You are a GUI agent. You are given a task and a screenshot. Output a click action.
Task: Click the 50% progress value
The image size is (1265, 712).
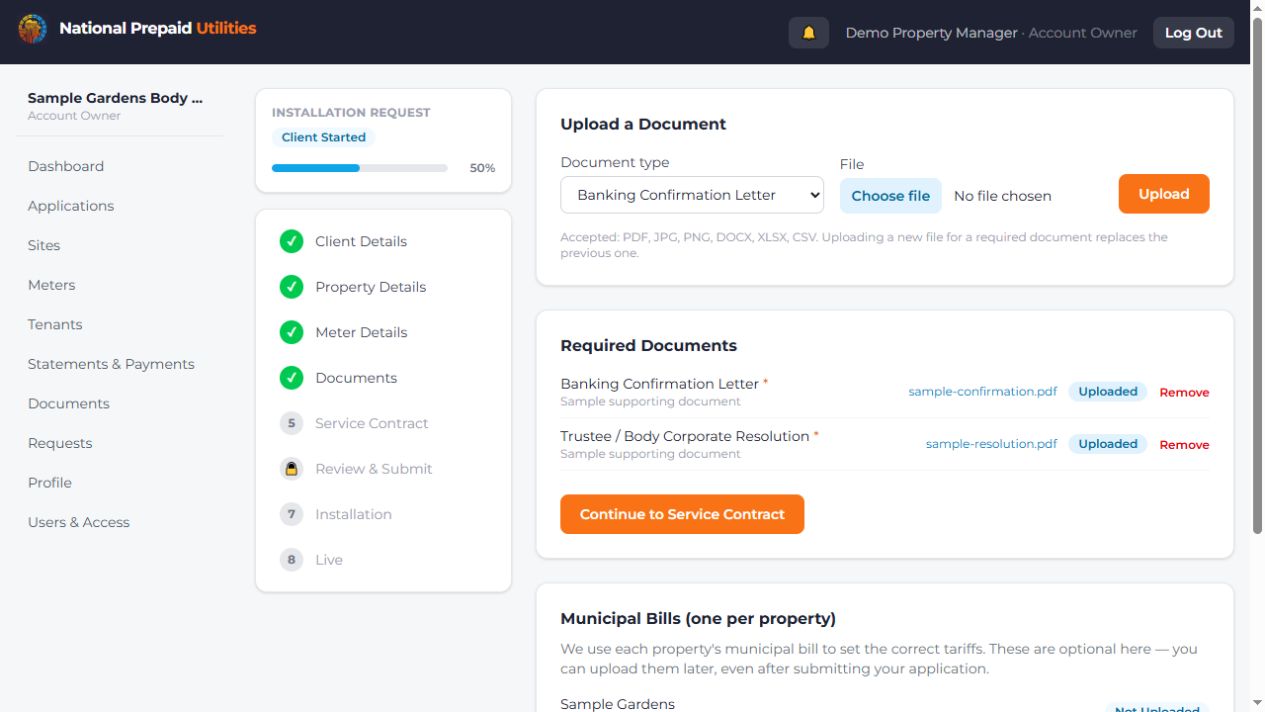(482, 168)
